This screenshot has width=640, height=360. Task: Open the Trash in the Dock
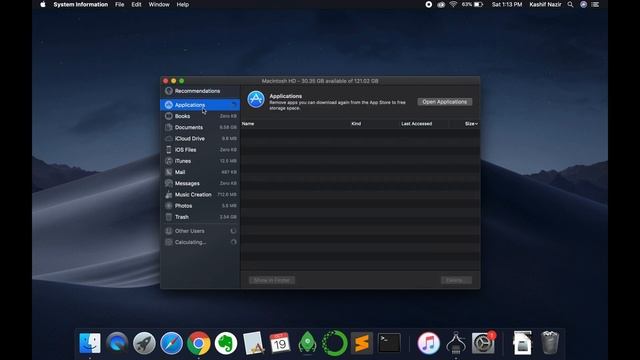[x=550, y=343]
